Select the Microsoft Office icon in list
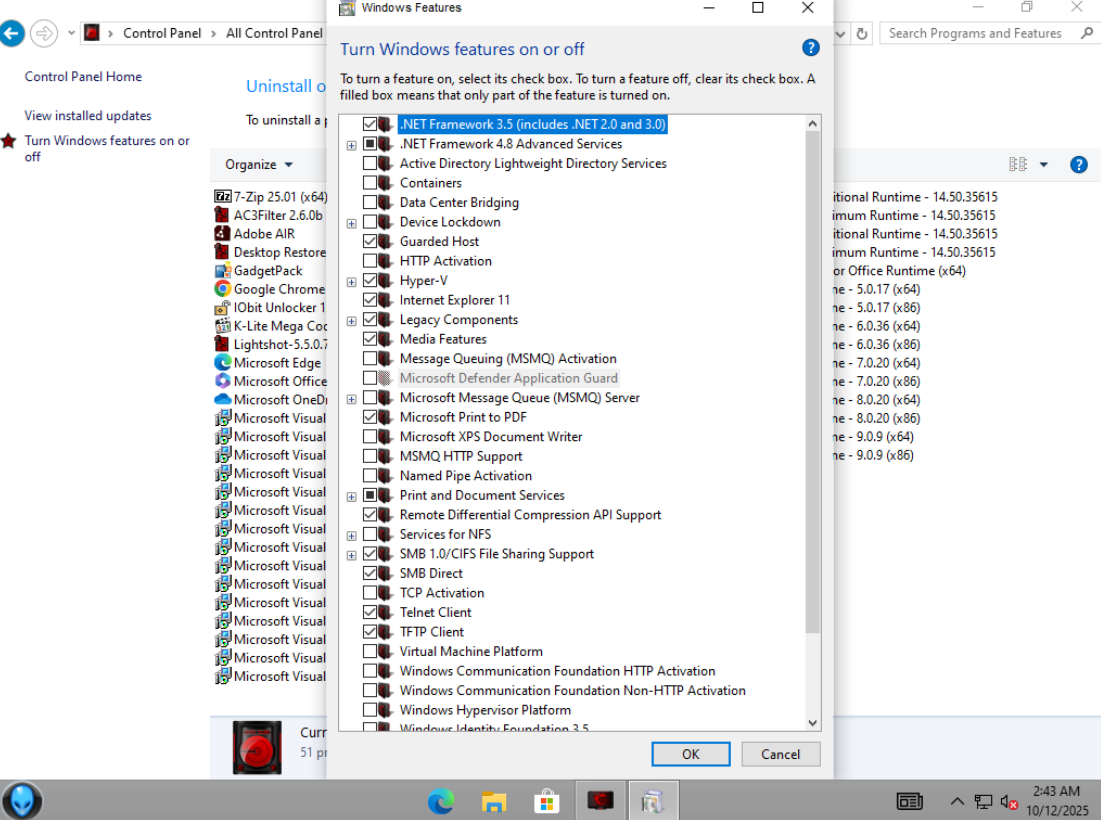The height and width of the screenshot is (820, 1101). tap(223, 381)
